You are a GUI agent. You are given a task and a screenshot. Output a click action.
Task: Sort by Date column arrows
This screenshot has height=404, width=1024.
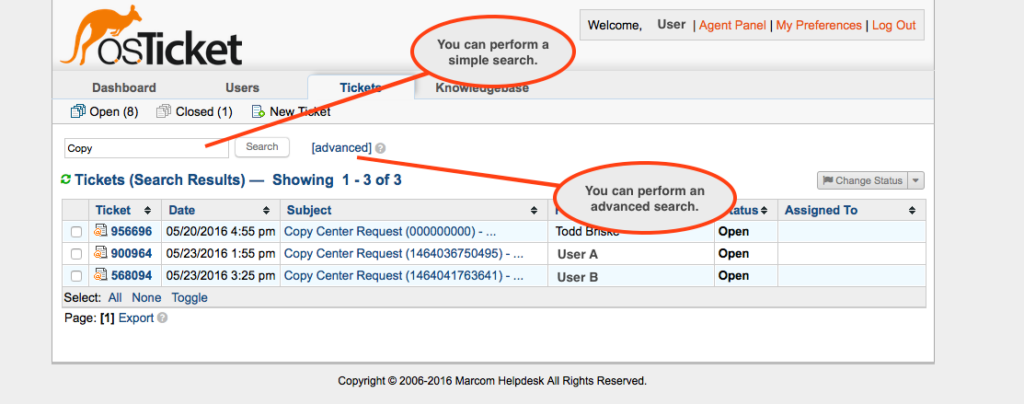coord(266,211)
